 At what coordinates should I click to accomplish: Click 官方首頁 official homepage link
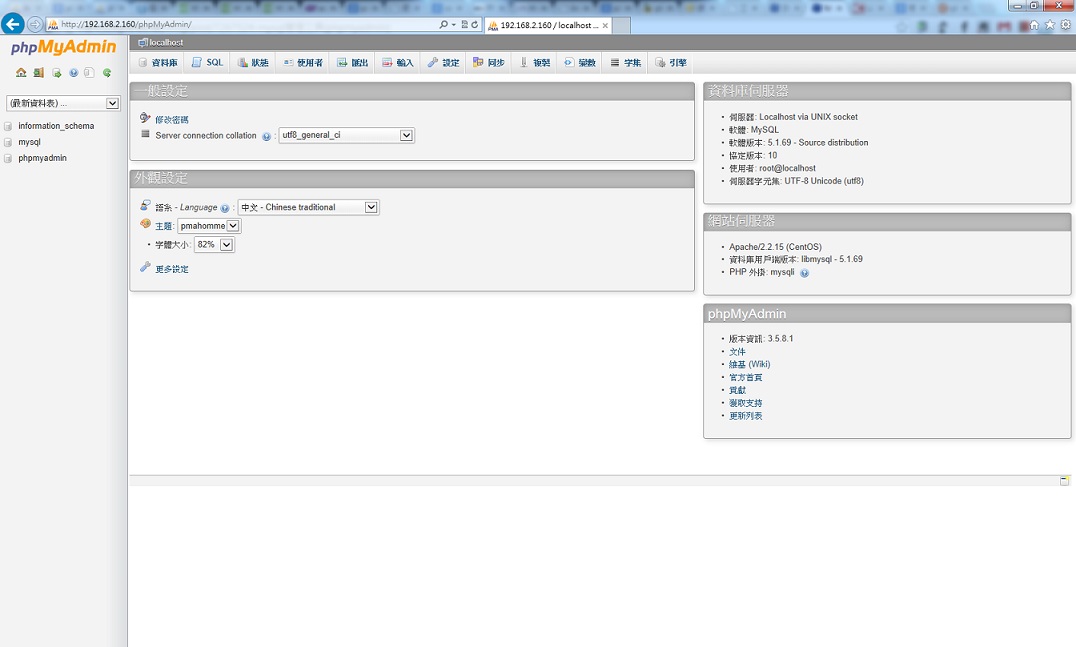point(745,377)
